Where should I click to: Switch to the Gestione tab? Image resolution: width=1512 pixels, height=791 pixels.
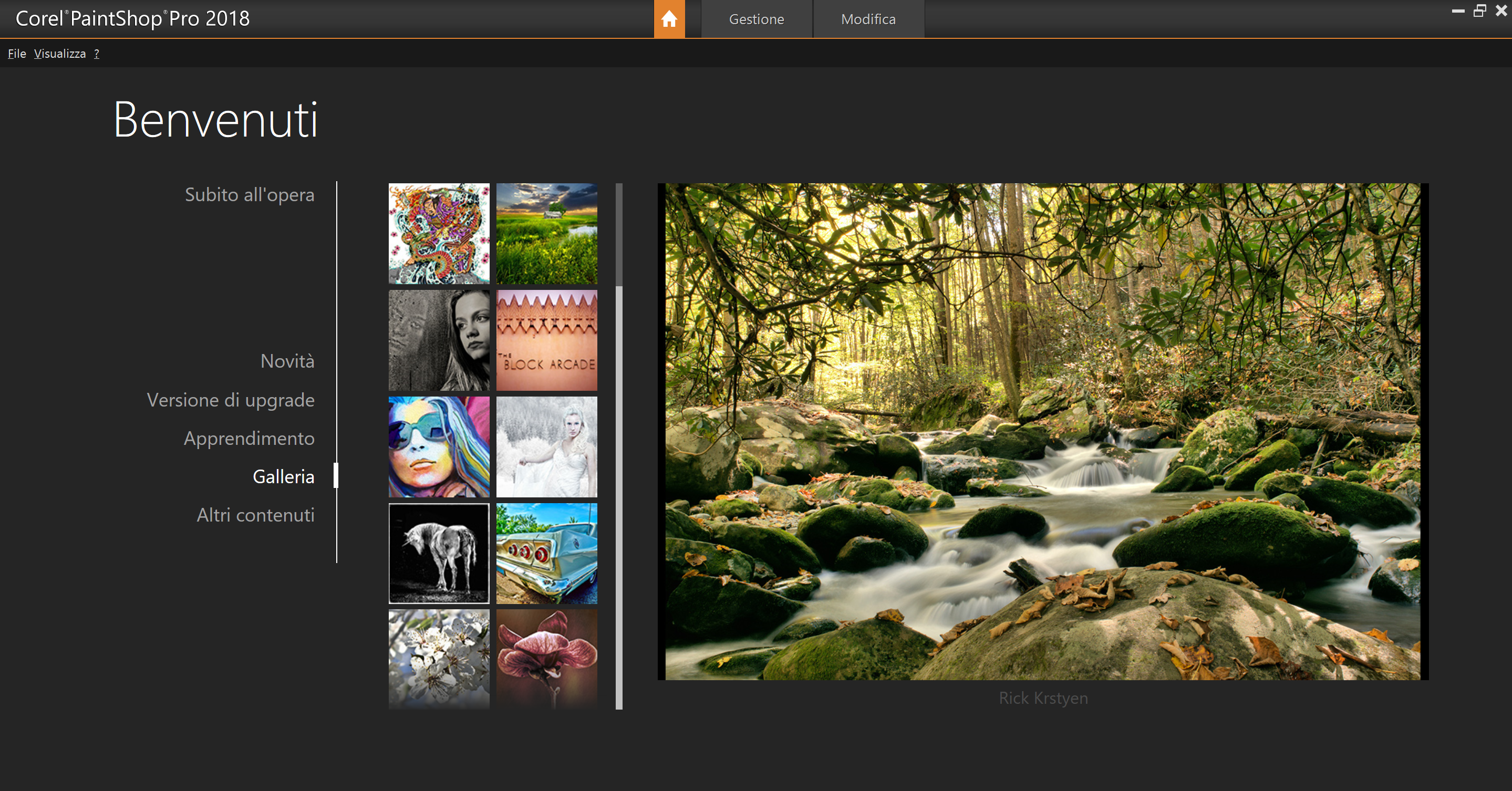756,19
